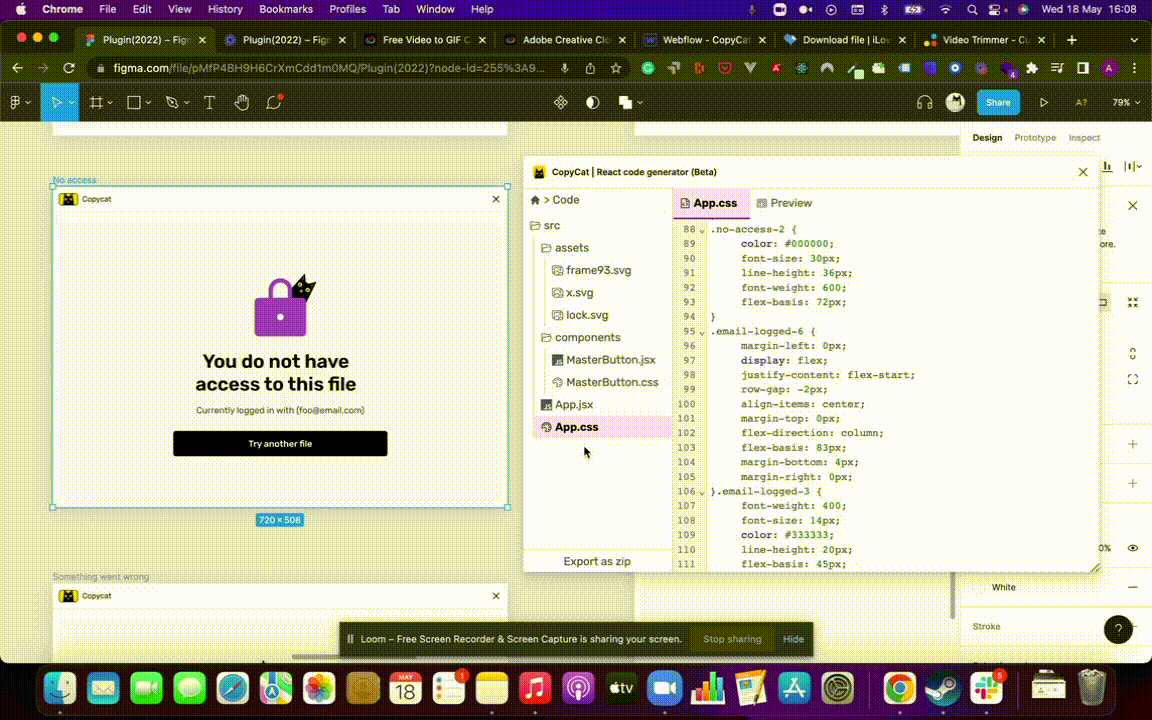Open Finder in the dock
The height and width of the screenshot is (720, 1152).
(x=60, y=688)
